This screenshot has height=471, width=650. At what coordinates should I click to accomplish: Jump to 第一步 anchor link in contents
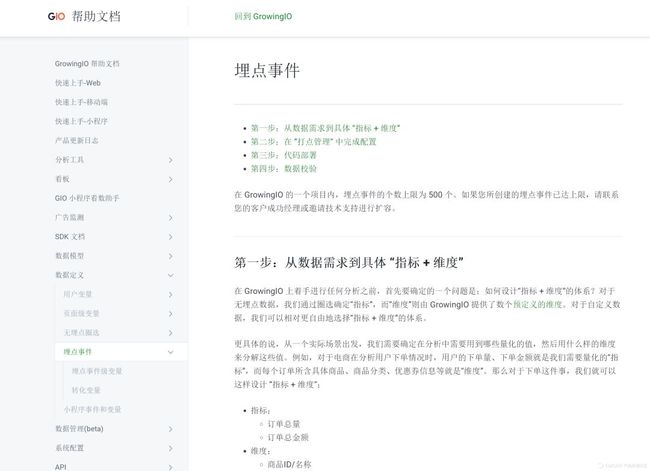(325, 128)
